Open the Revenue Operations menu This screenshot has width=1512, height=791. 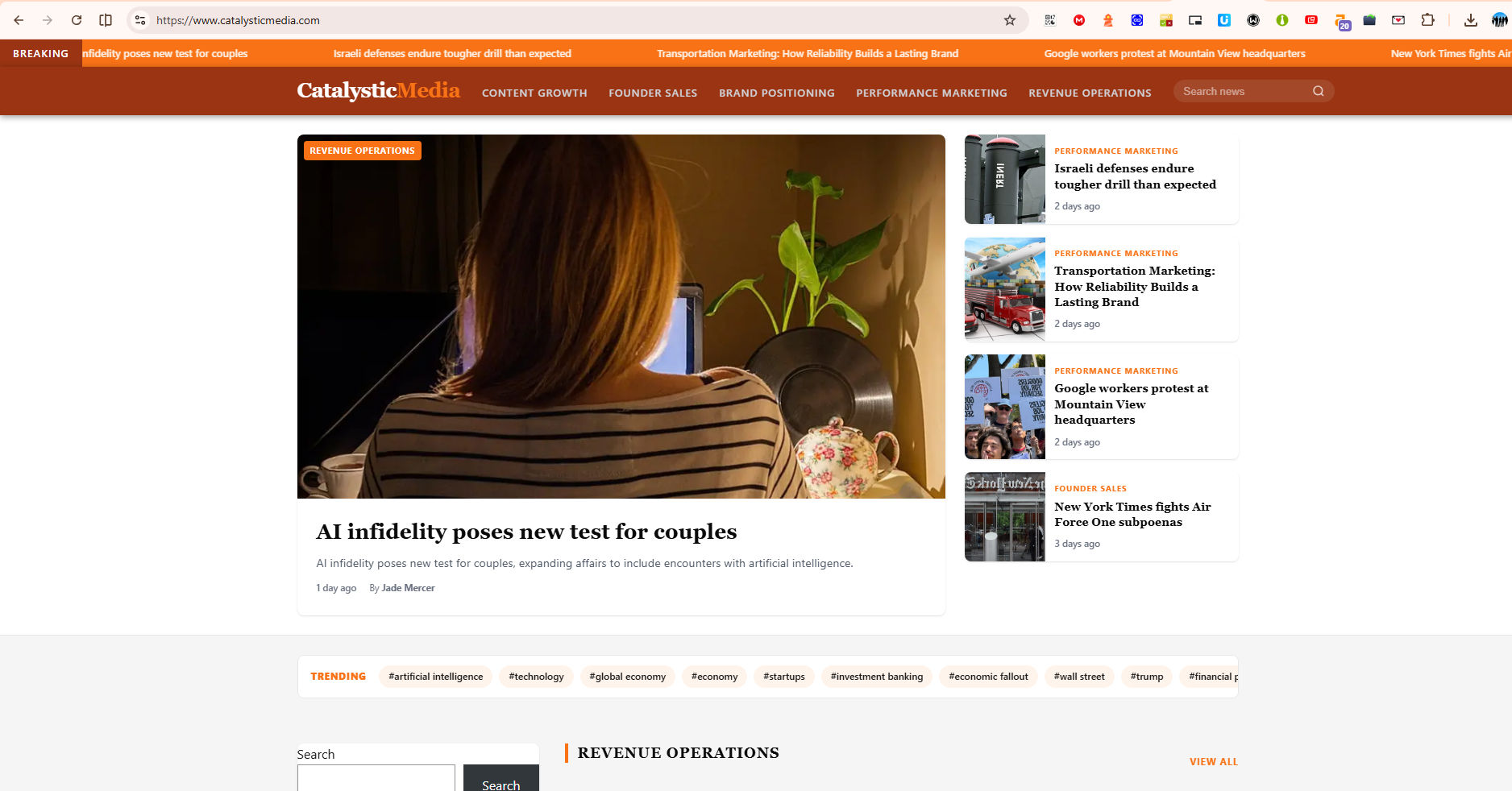(x=1090, y=93)
